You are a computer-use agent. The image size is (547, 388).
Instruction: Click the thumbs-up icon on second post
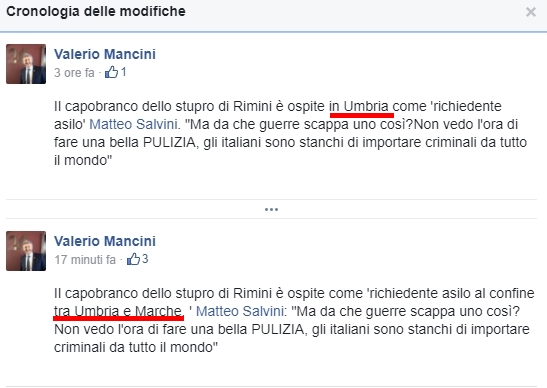(133, 259)
